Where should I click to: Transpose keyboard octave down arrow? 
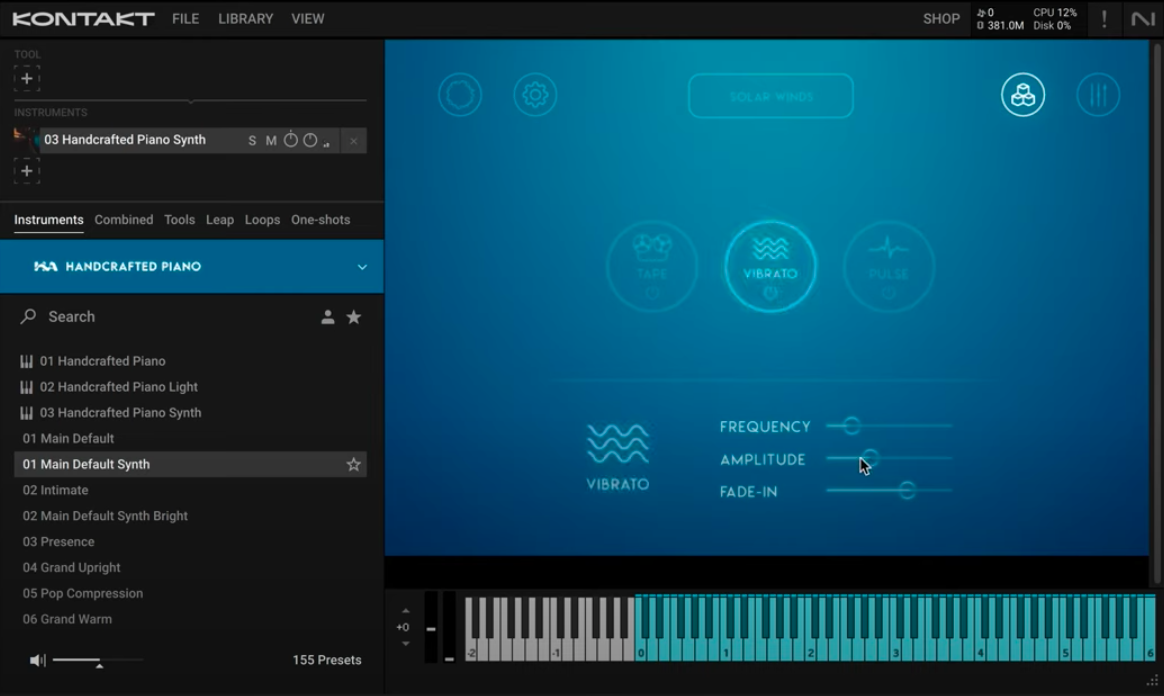click(405, 644)
